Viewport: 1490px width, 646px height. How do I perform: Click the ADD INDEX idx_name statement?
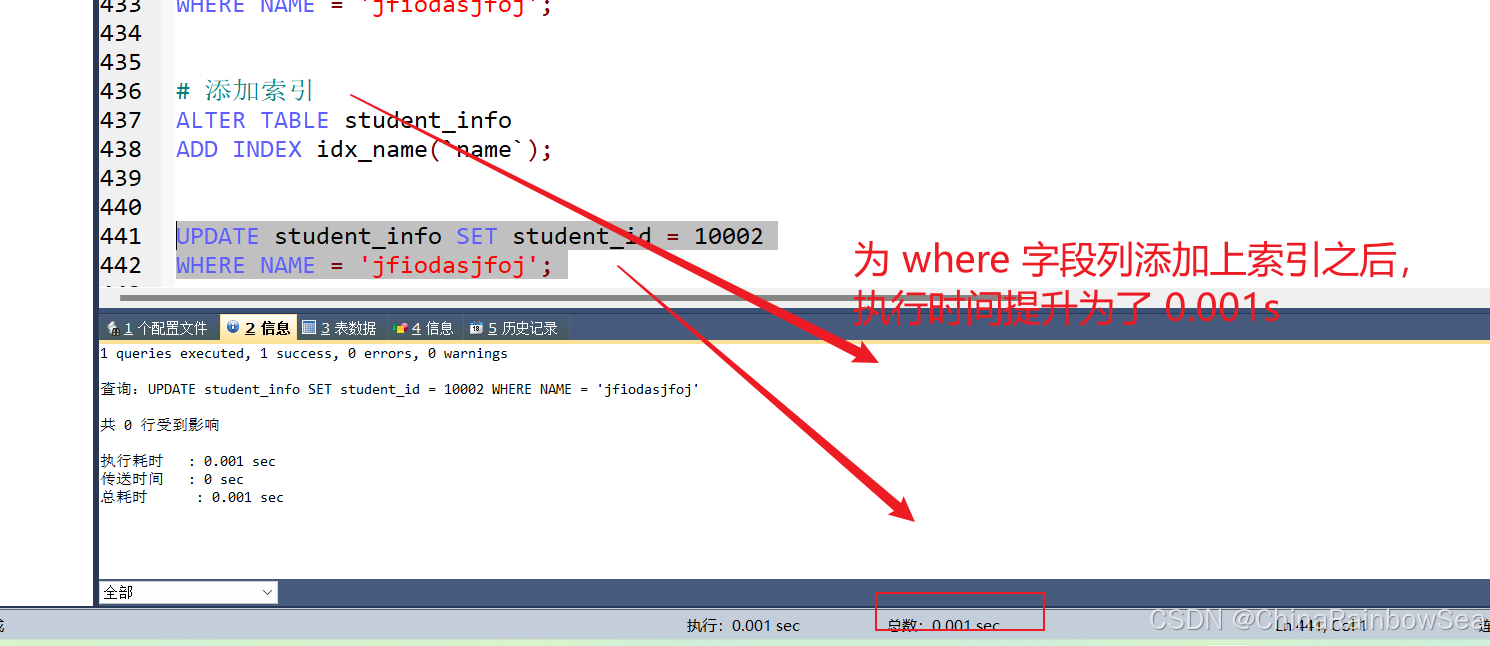tap(363, 149)
